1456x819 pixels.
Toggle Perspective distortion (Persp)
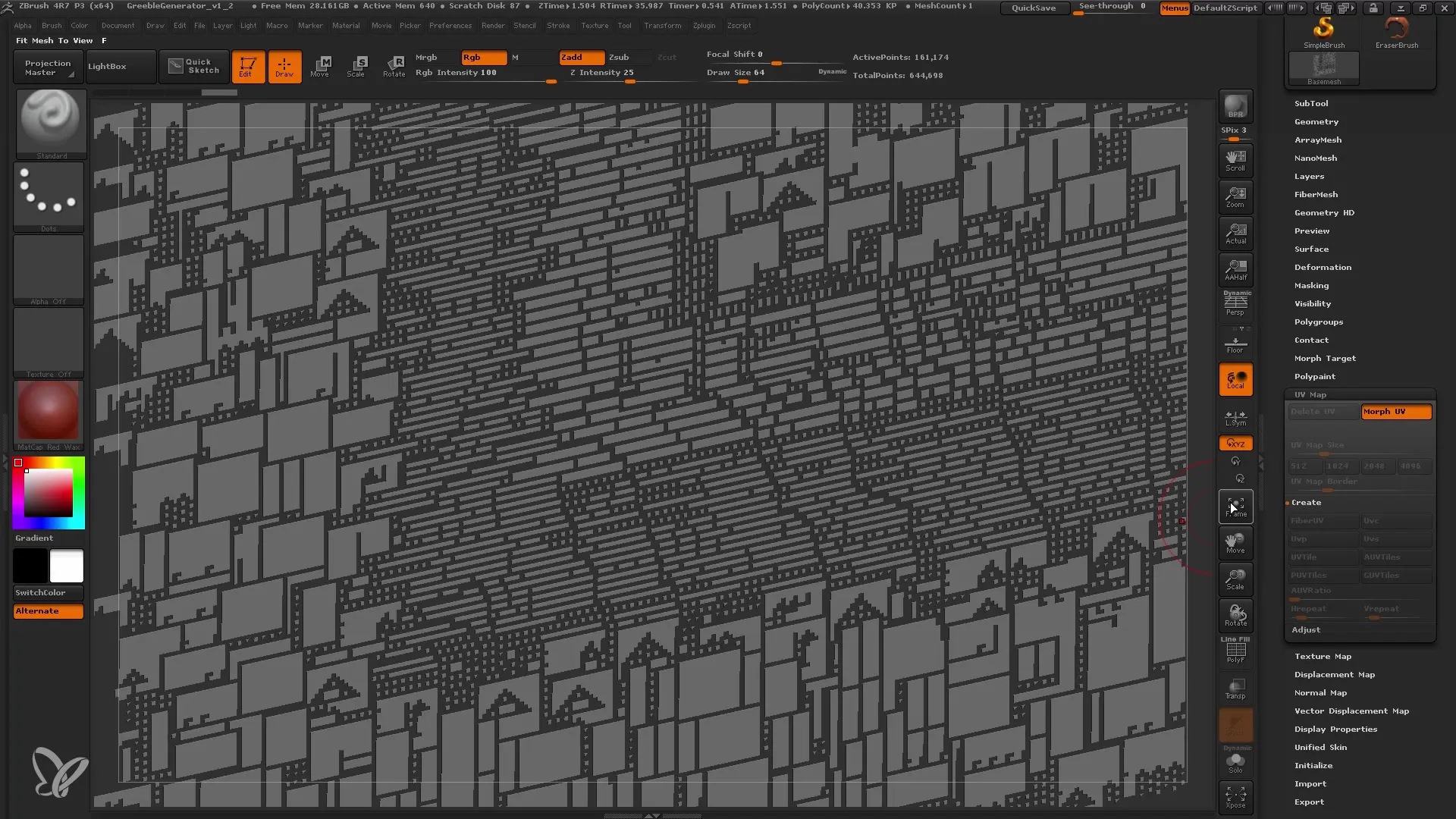(1235, 305)
